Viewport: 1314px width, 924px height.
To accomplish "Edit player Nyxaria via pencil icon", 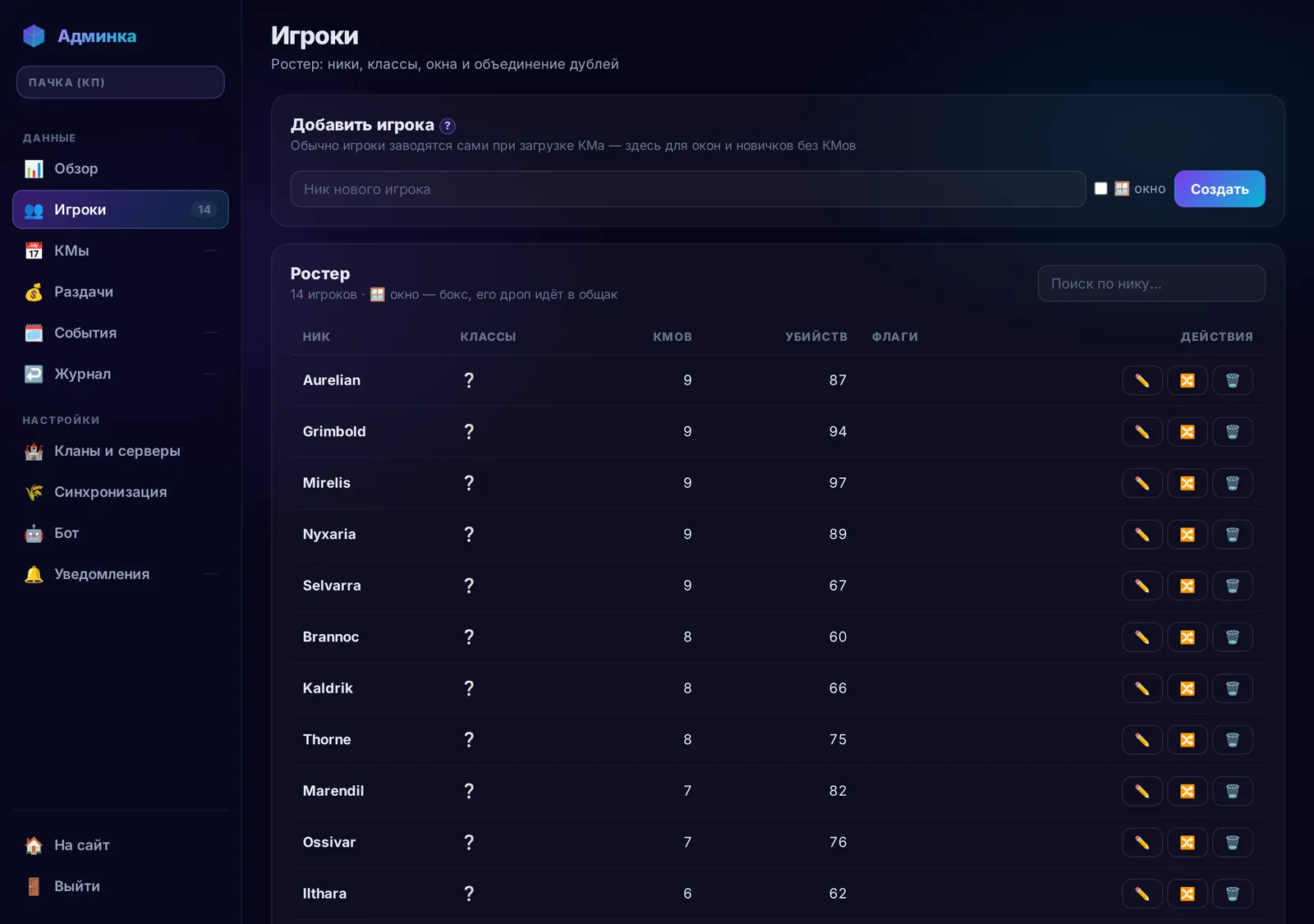I will (x=1142, y=535).
